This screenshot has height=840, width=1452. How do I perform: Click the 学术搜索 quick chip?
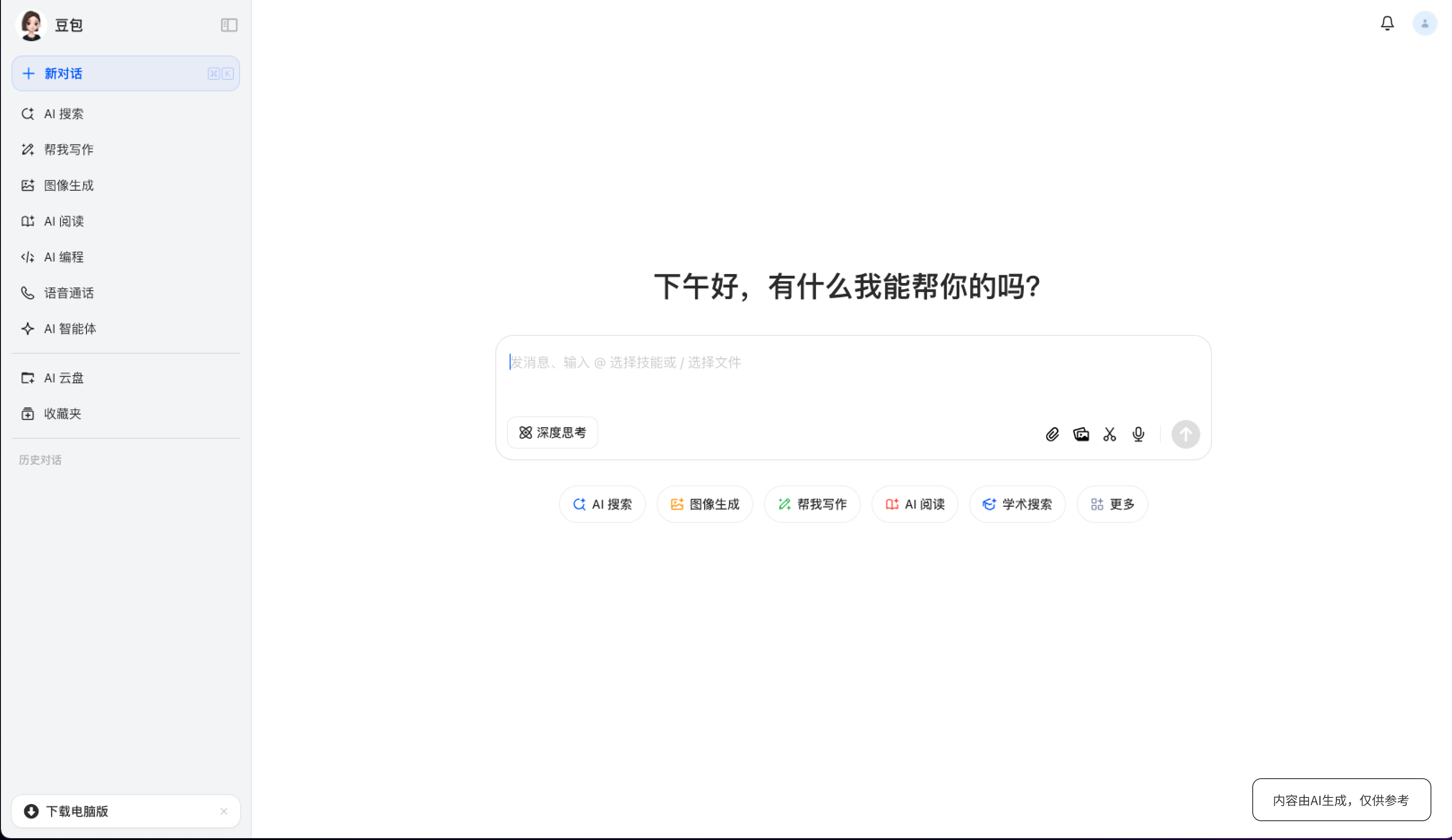(x=1016, y=504)
